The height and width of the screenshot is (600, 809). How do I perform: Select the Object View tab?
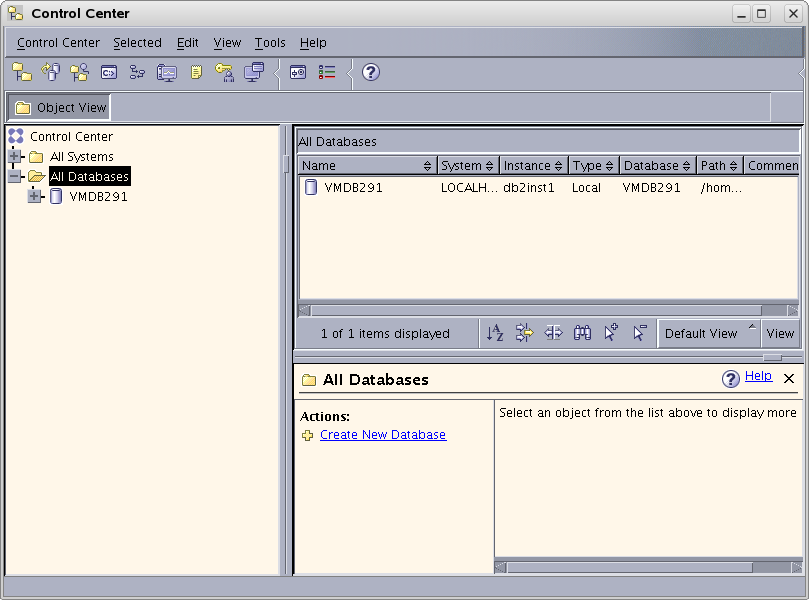point(59,107)
